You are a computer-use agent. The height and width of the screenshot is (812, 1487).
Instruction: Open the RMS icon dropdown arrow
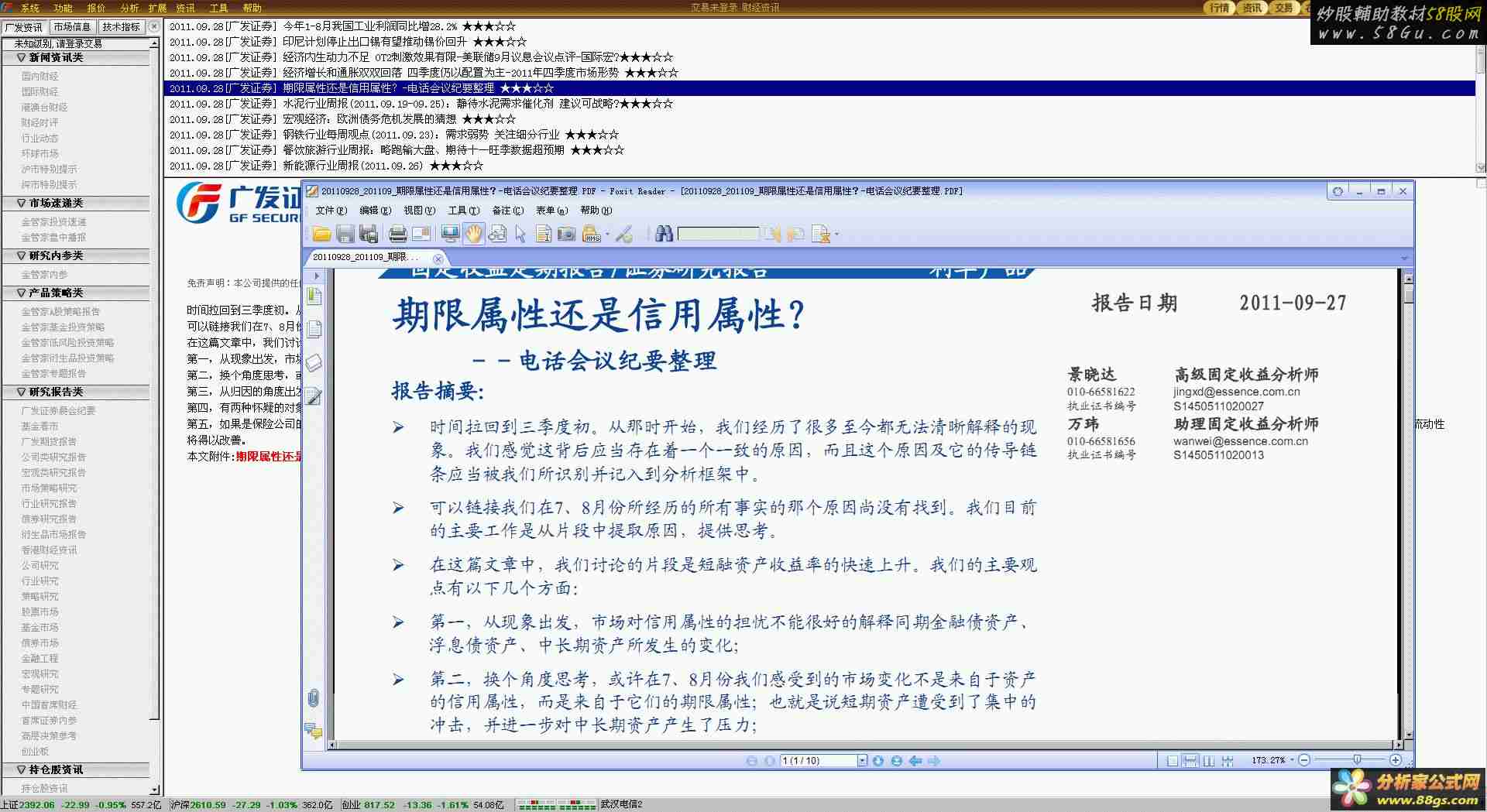pyautogui.click(x=607, y=235)
